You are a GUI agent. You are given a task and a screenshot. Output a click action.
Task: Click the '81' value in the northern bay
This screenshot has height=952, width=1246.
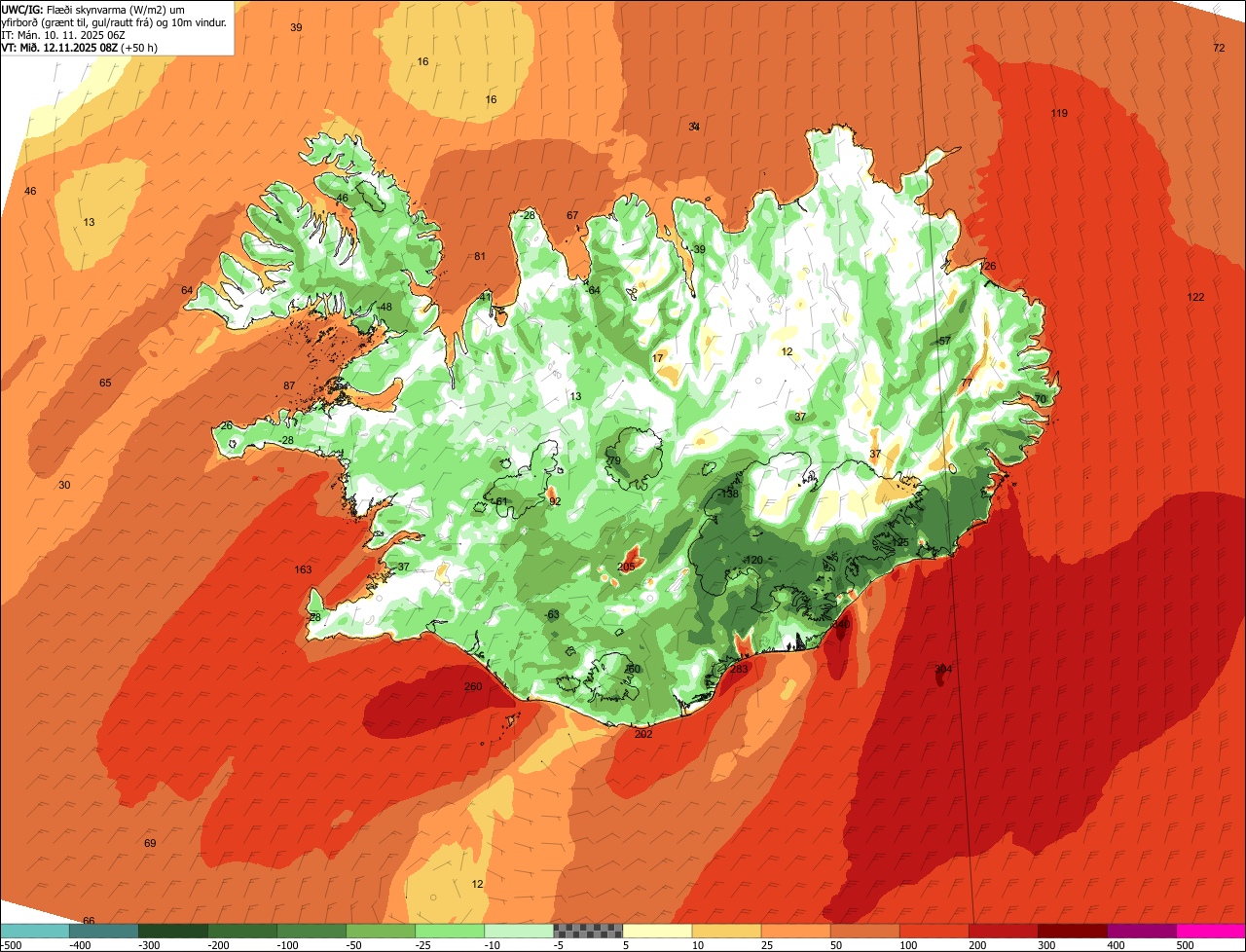click(x=479, y=256)
